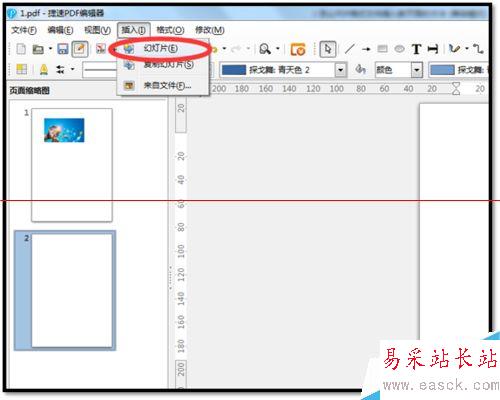Select the horizontal dimension line tool
The width and height of the screenshot is (500, 400).
pyautogui.click(x=433, y=49)
